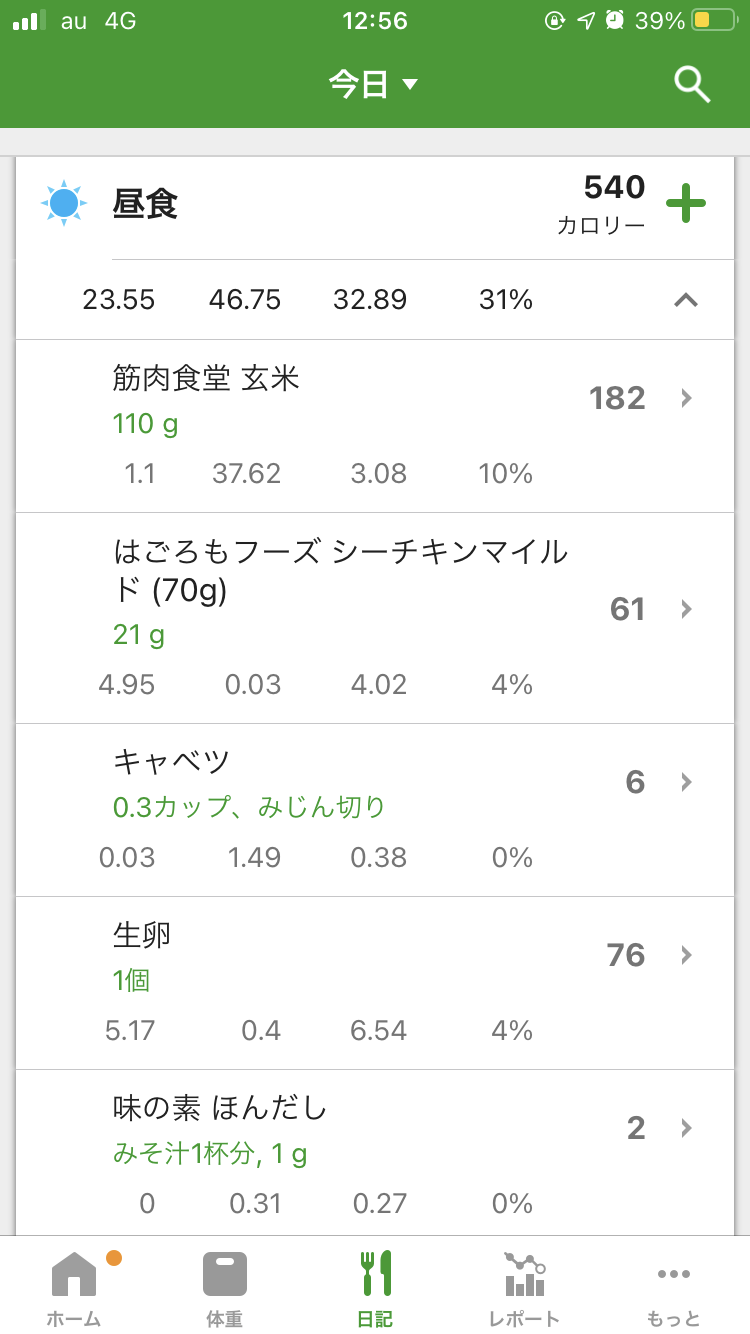Screen dimensions: 750x1334
Task: Tap the sun icon beside 昼食
Action: (x=64, y=204)
